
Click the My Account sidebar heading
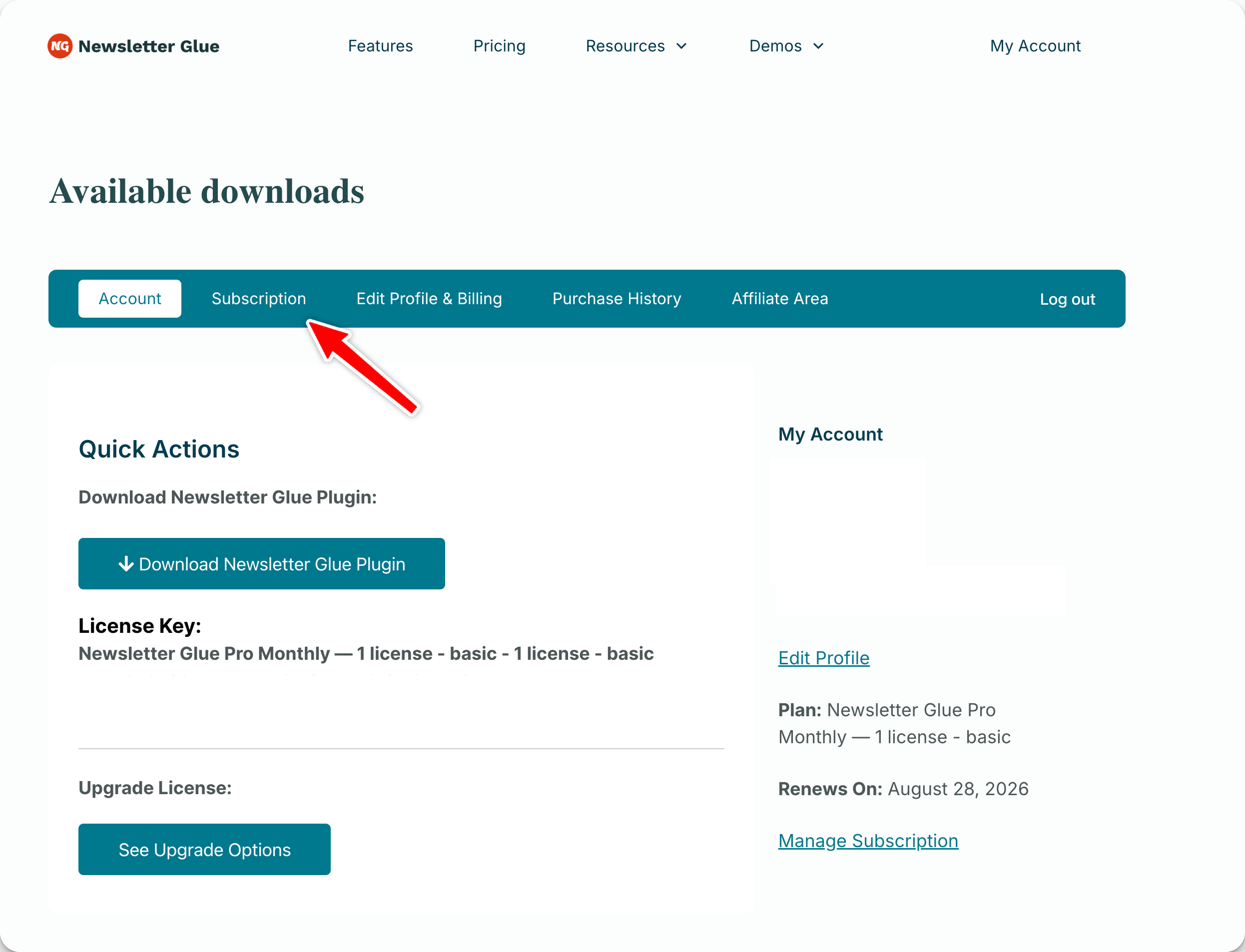[x=830, y=435]
